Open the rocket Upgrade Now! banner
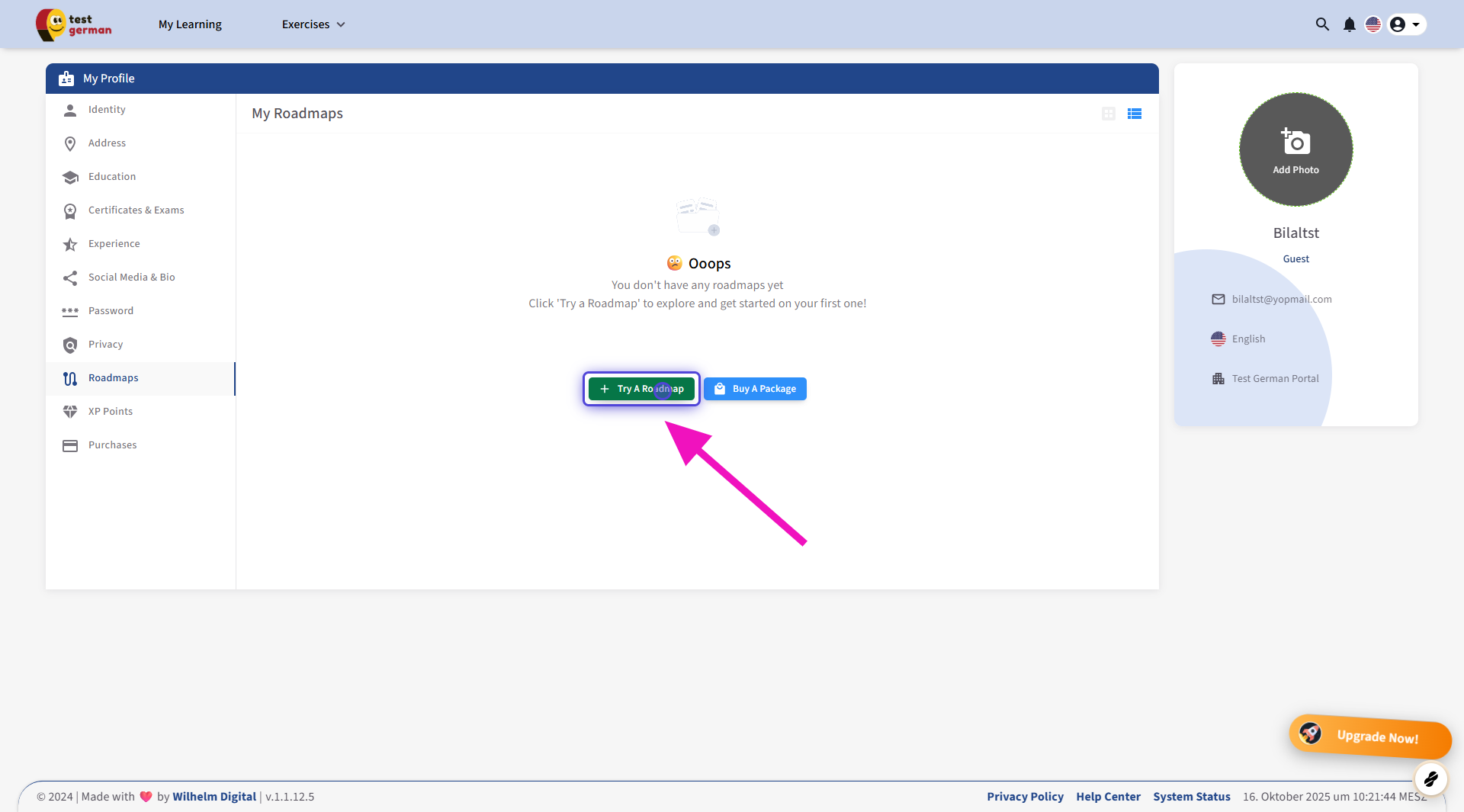 [x=1369, y=736]
